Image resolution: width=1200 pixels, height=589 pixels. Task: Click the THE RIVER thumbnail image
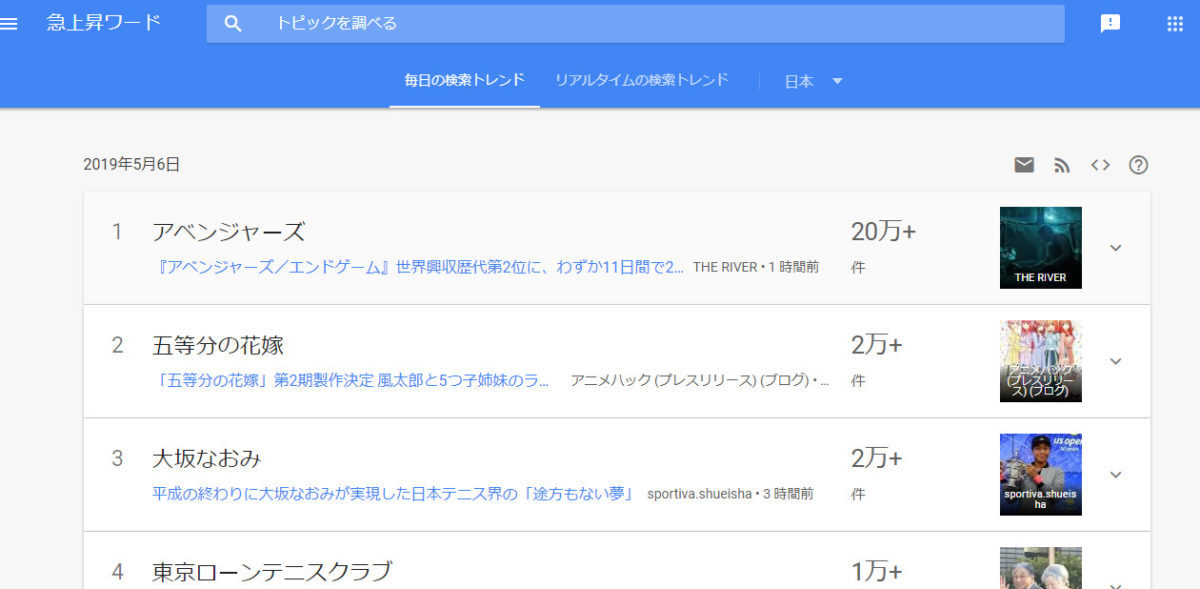pyautogui.click(x=1040, y=248)
